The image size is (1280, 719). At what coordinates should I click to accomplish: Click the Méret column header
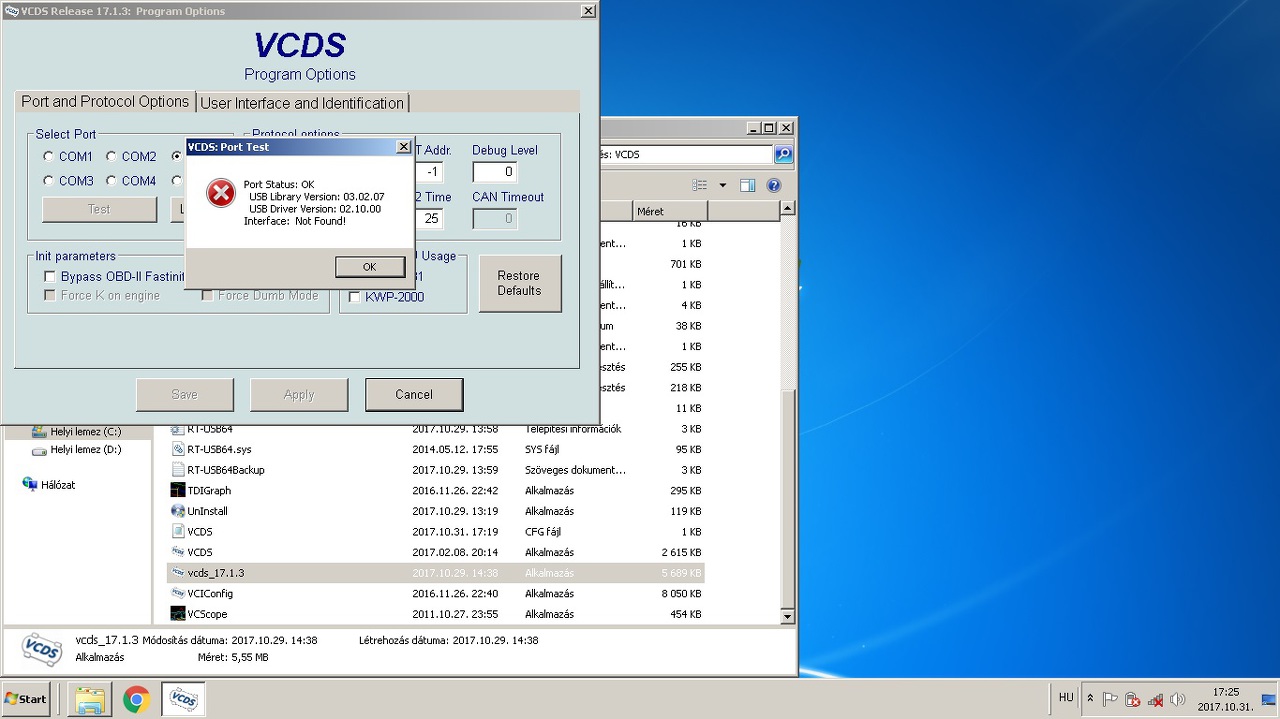(670, 211)
